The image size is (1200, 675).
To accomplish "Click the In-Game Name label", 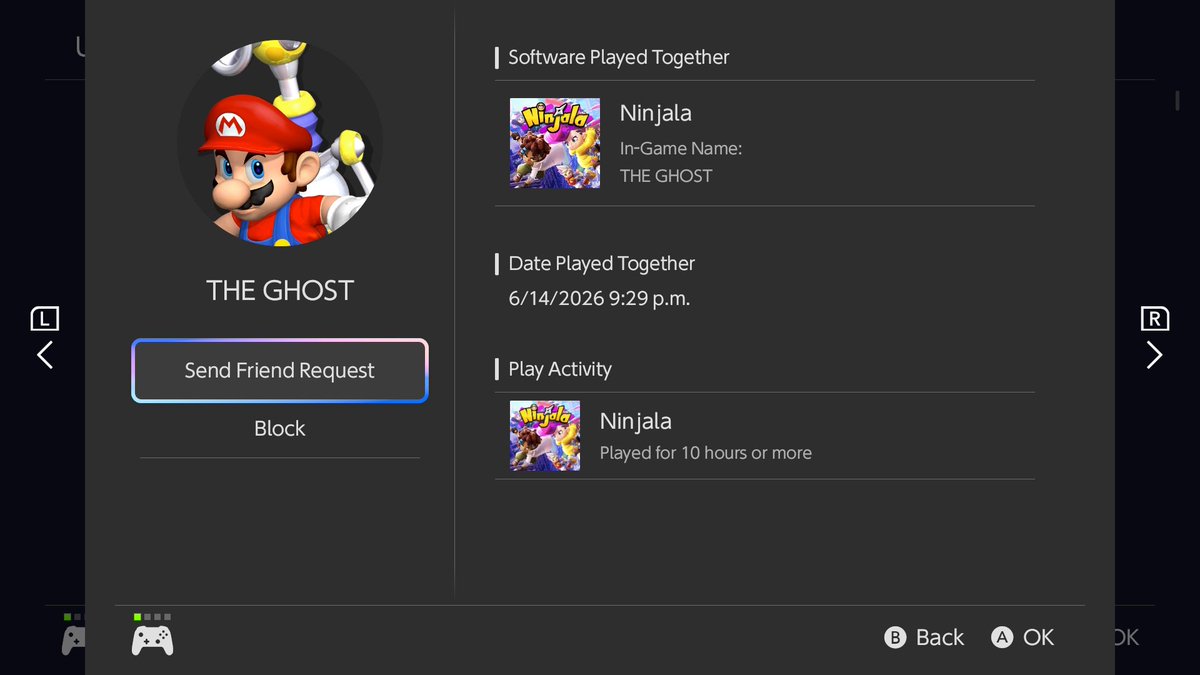I will tap(681, 148).
